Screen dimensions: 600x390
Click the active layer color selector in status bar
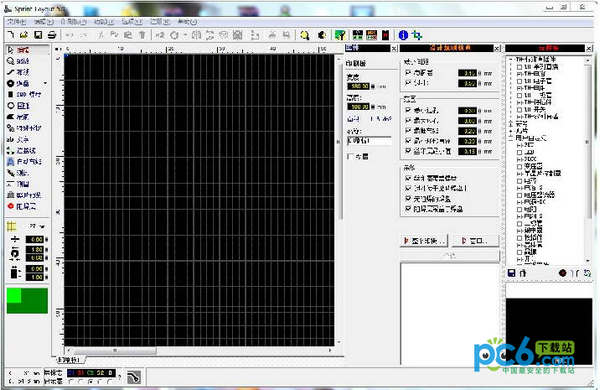[91, 372]
